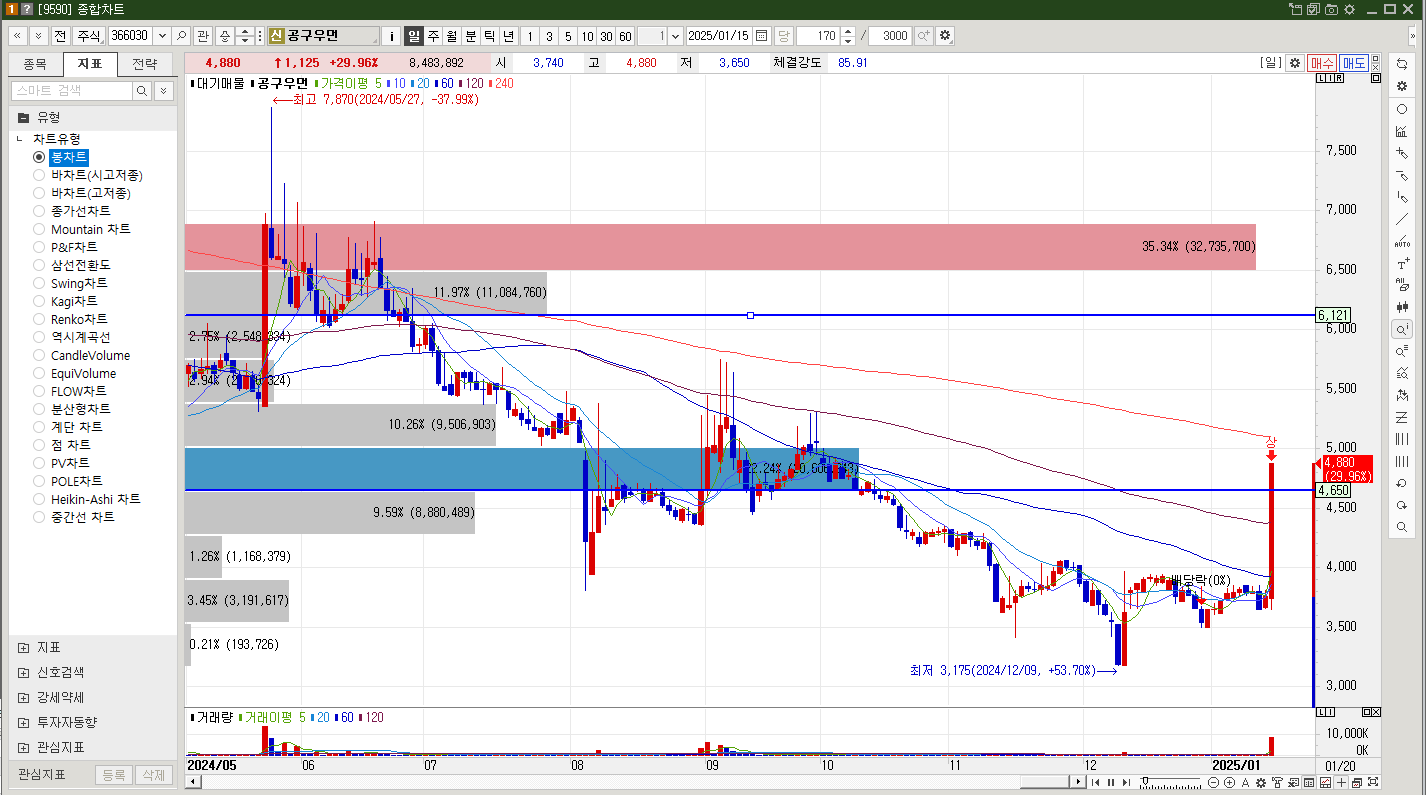Switch to minute (분) period

[x=471, y=36]
